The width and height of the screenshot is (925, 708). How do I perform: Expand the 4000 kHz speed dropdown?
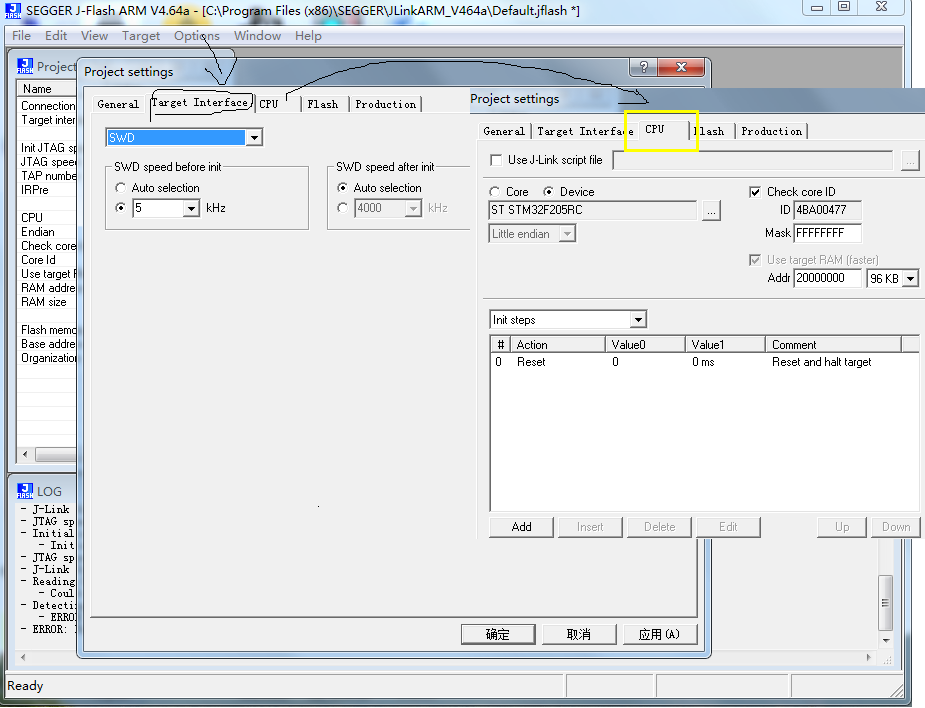(x=413, y=208)
